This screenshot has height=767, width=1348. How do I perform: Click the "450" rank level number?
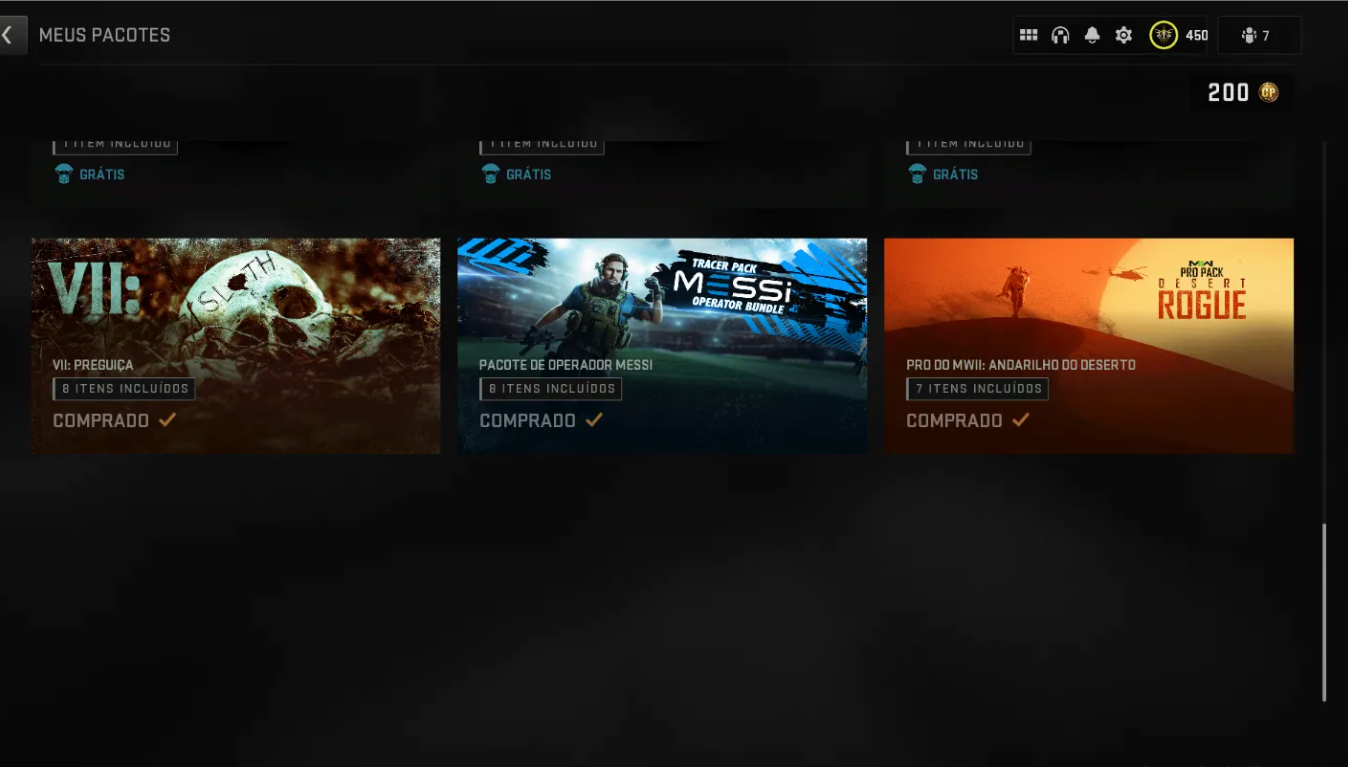[x=1197, y=36]
